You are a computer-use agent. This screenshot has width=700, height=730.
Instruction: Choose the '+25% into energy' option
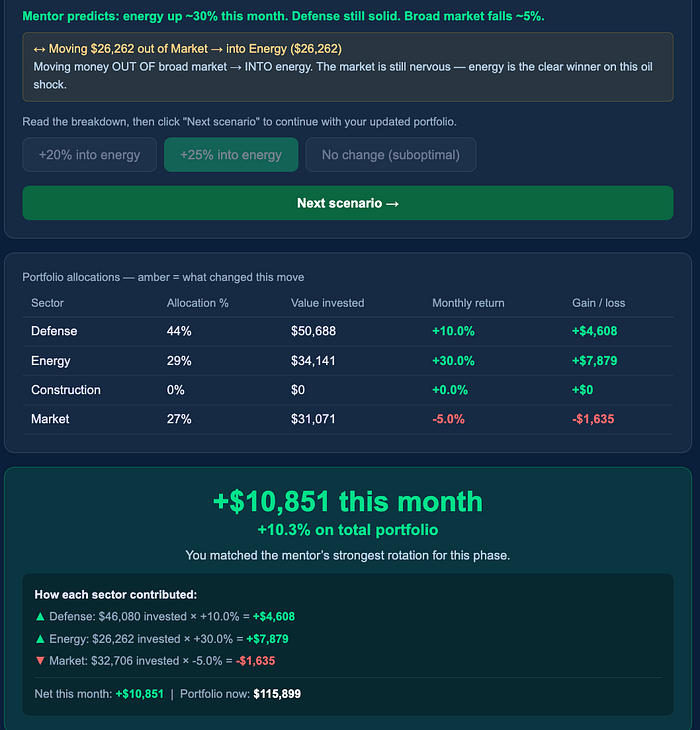pos(231,155)
